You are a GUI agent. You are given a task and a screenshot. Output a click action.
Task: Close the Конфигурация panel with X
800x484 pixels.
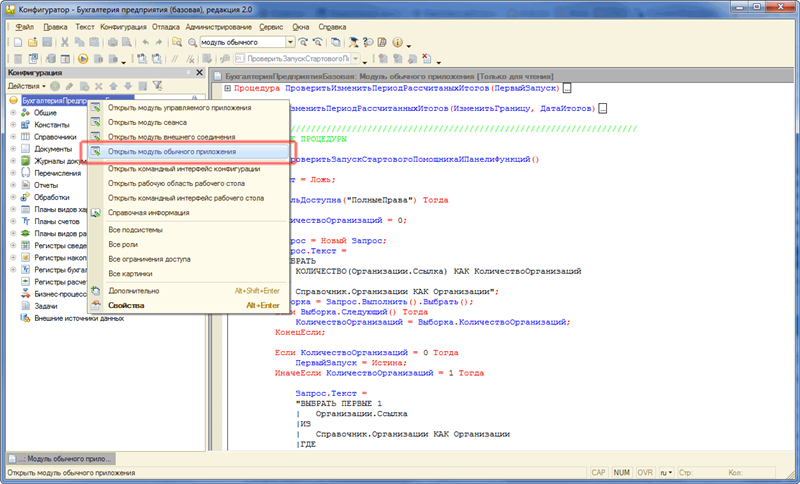coord(200,74)
